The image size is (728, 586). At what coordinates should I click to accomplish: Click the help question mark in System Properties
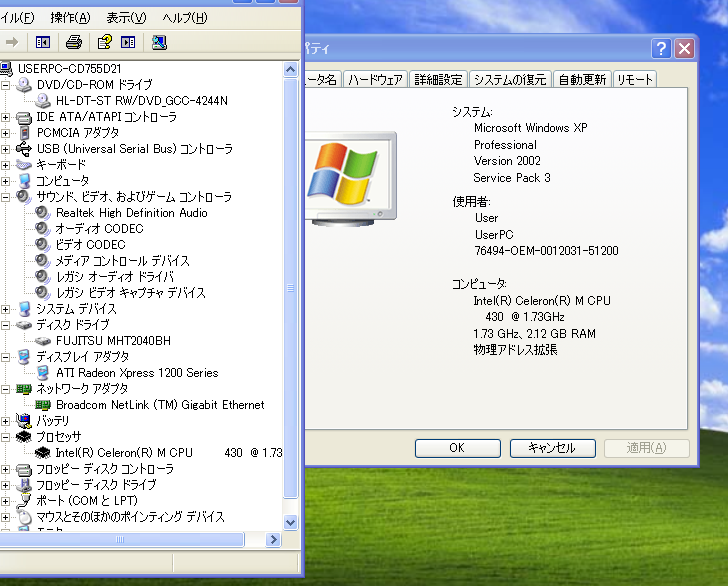click(x=661, y=48)
